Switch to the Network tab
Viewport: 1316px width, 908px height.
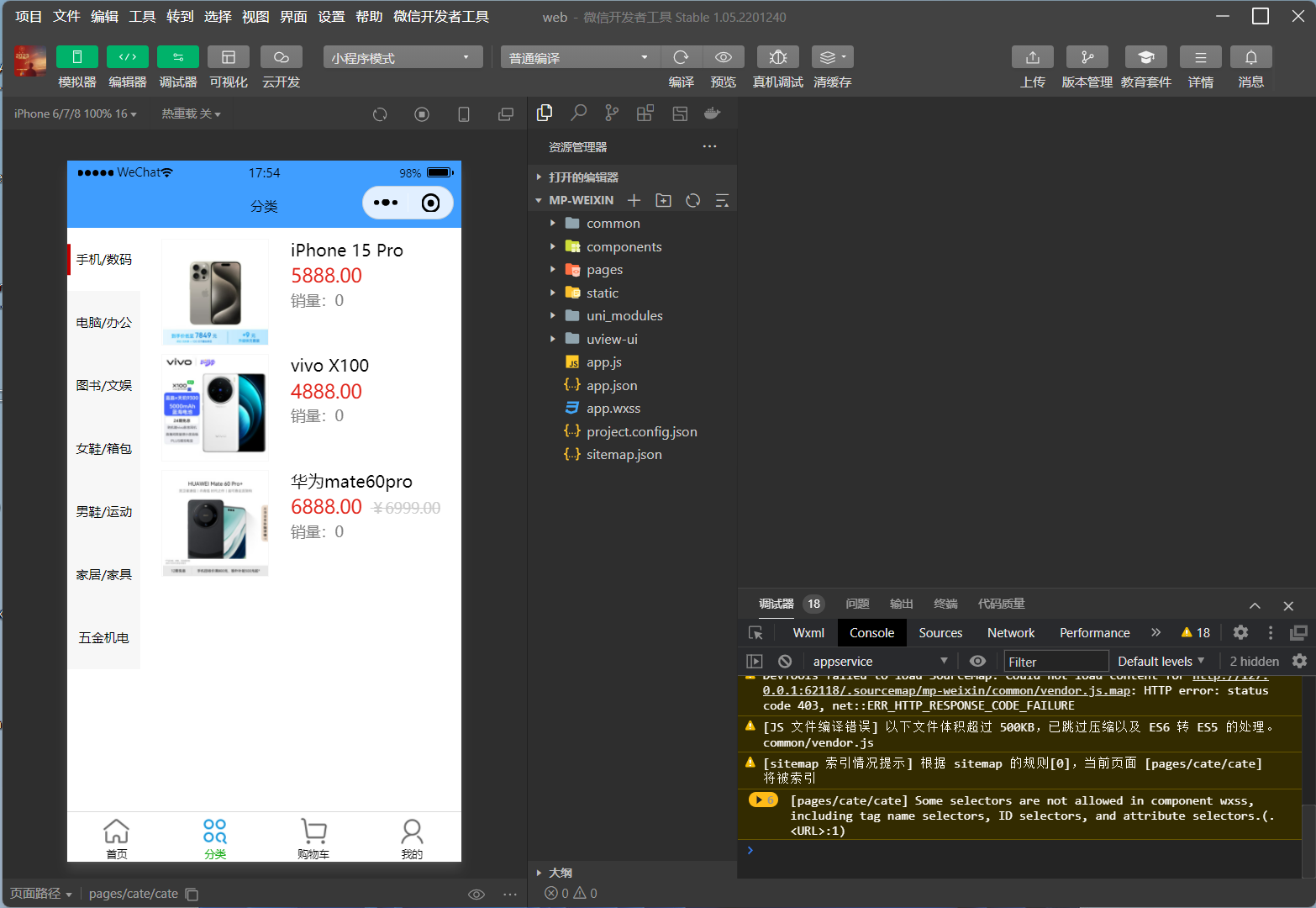pos(1011,633)
